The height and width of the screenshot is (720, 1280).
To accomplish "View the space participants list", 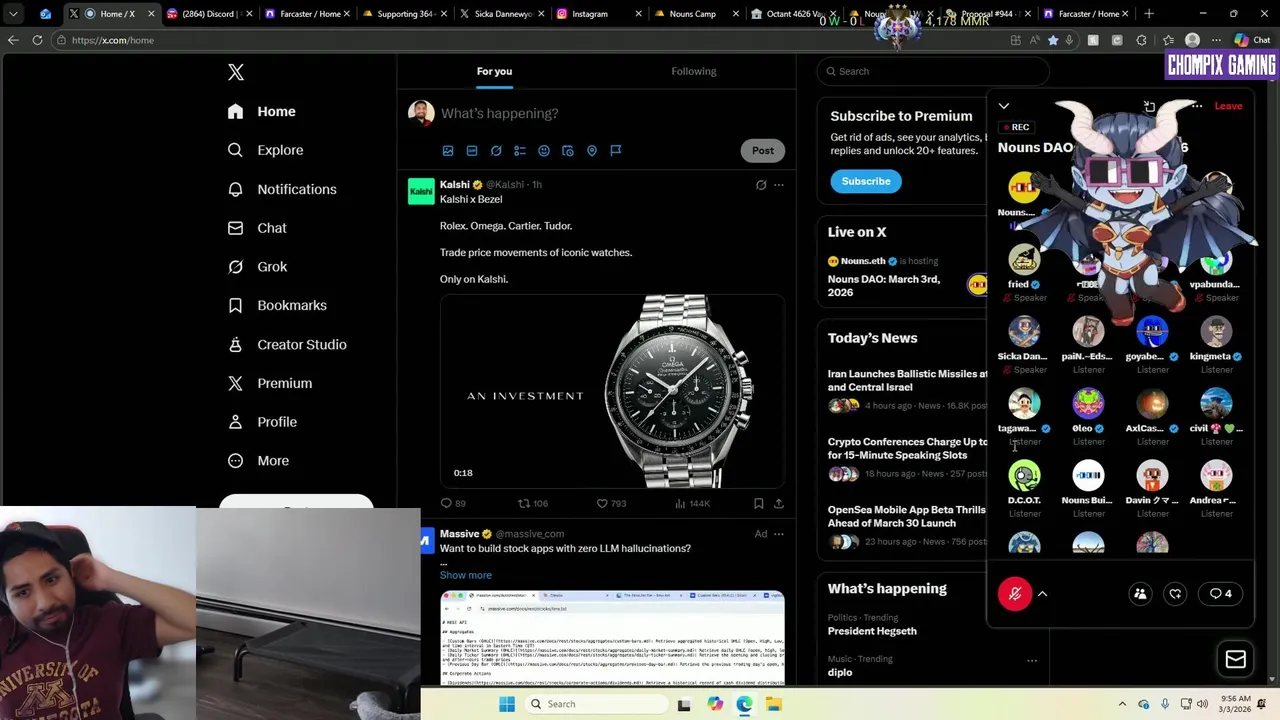I will coord(1140,594).
